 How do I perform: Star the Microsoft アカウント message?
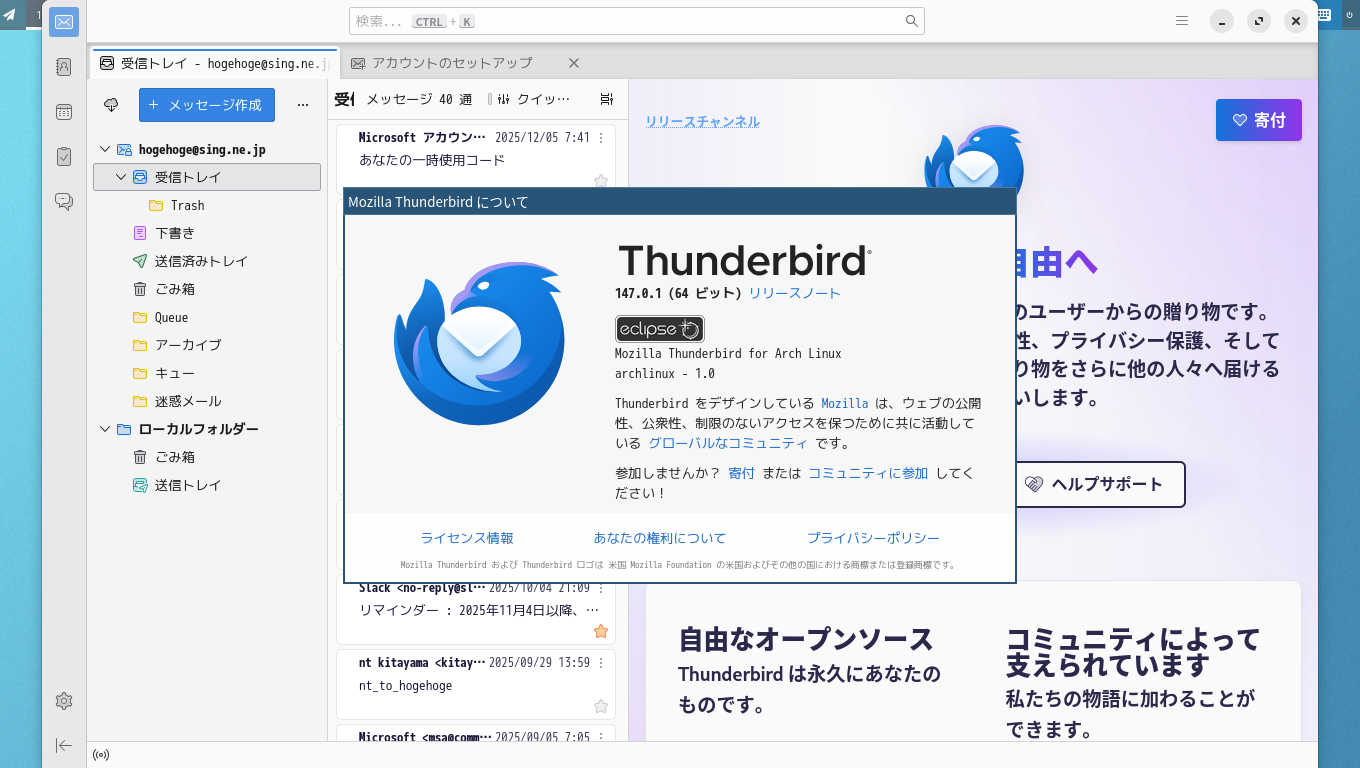(x=601, y=181)
